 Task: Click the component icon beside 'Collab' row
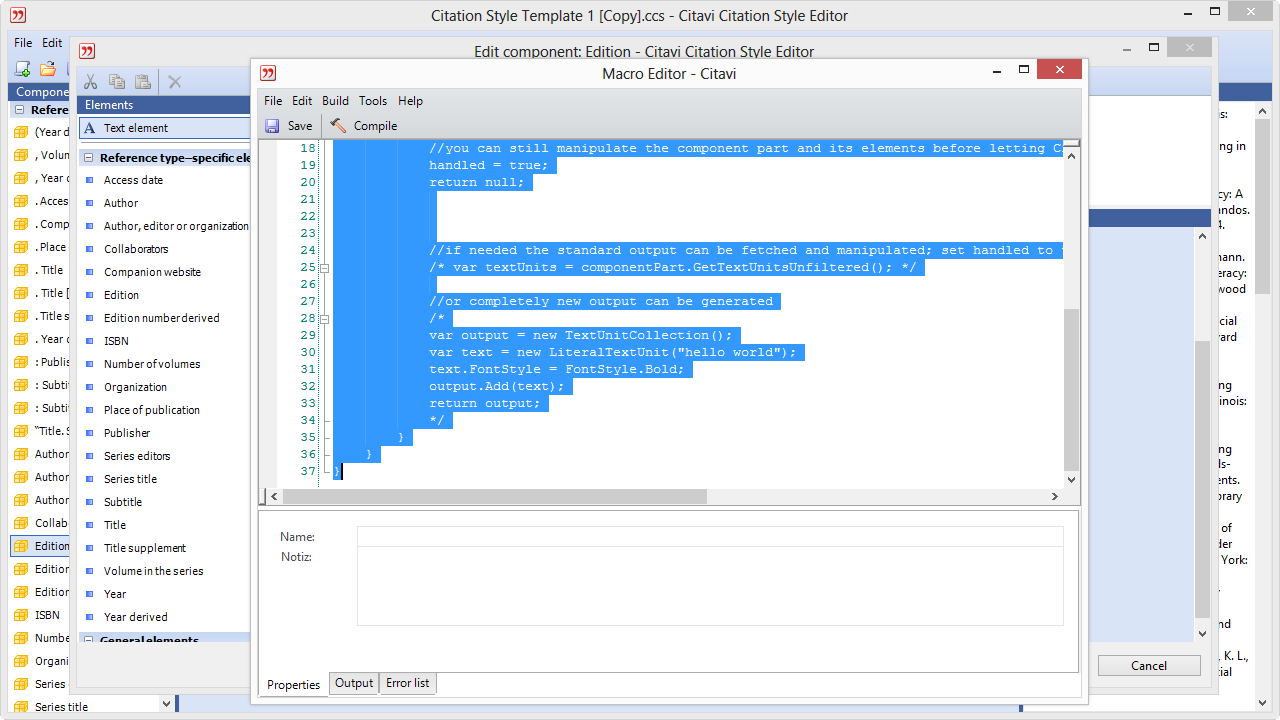tap(21, 523)
